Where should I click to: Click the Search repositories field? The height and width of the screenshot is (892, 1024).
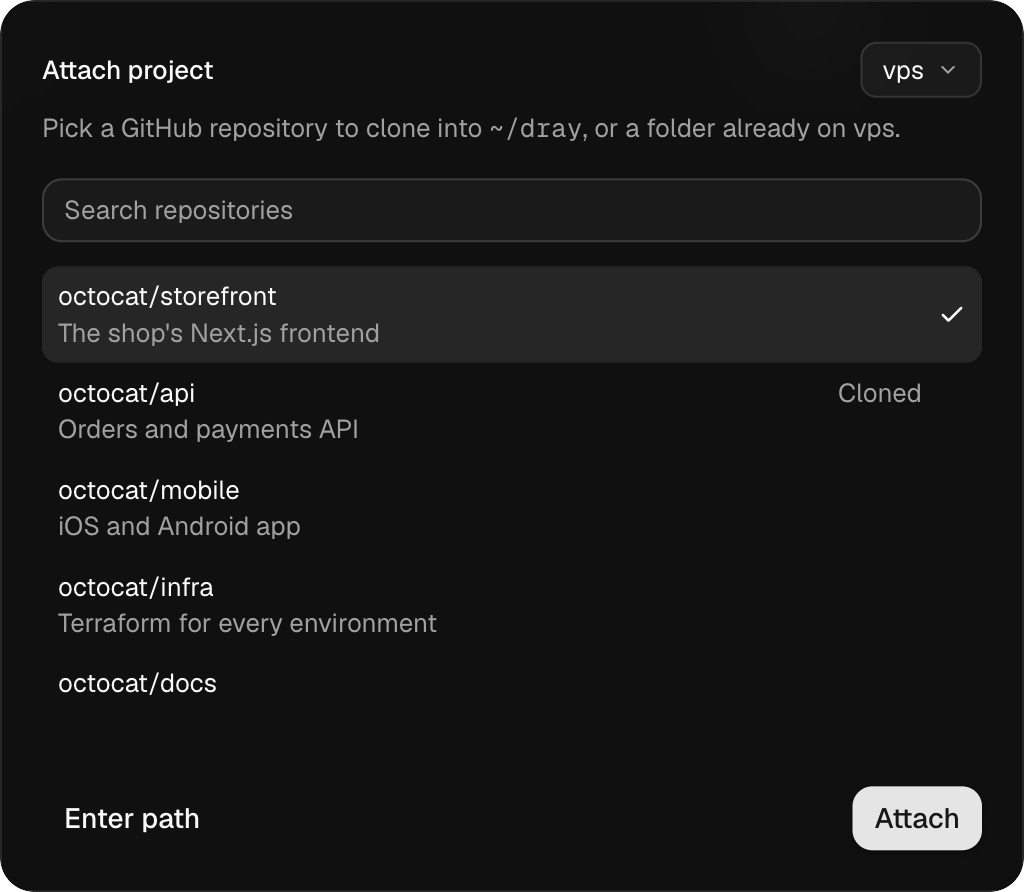pos(512,210)
